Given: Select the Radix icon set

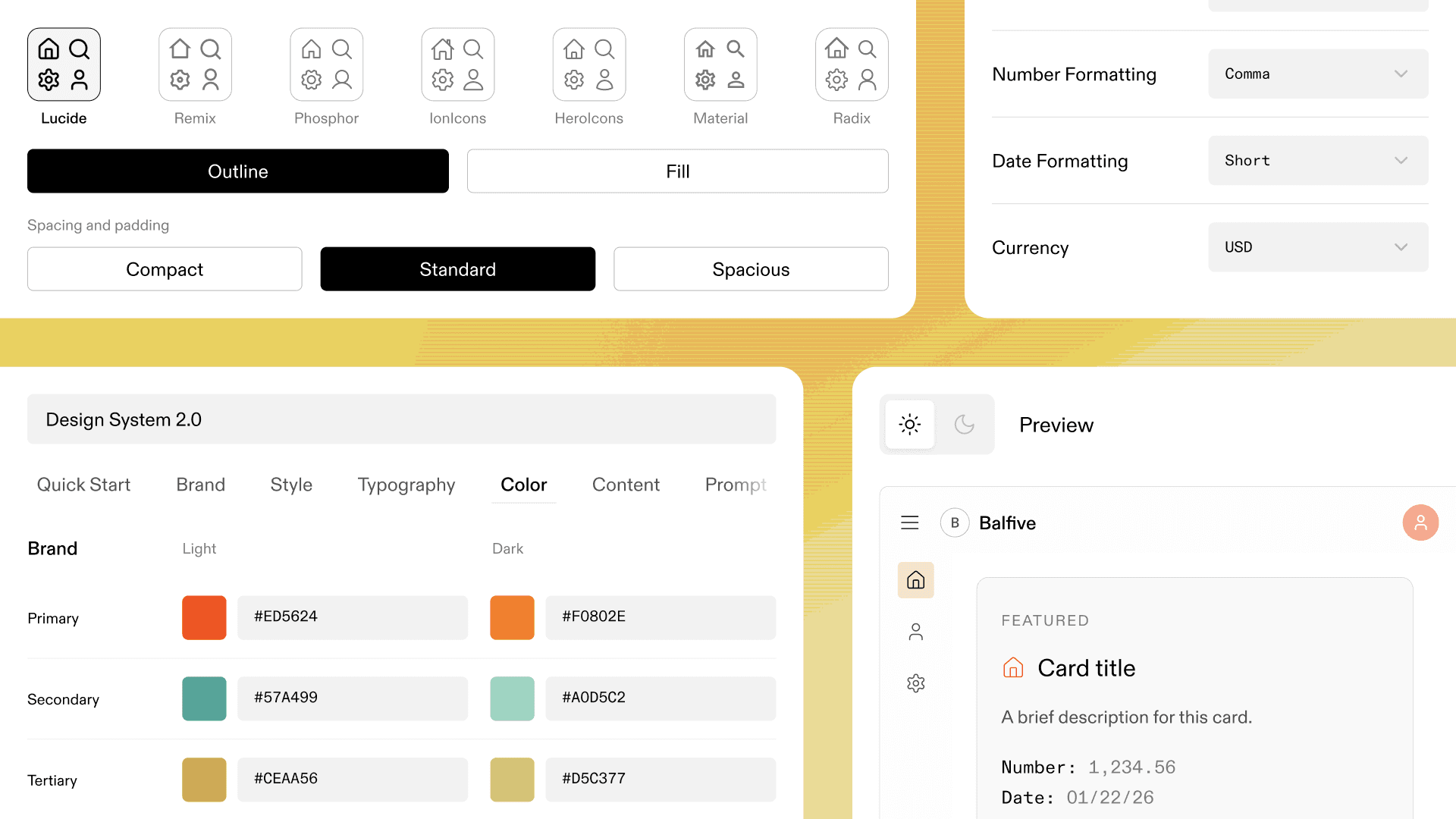Looking at the screenshot, I should pos(852,64).
